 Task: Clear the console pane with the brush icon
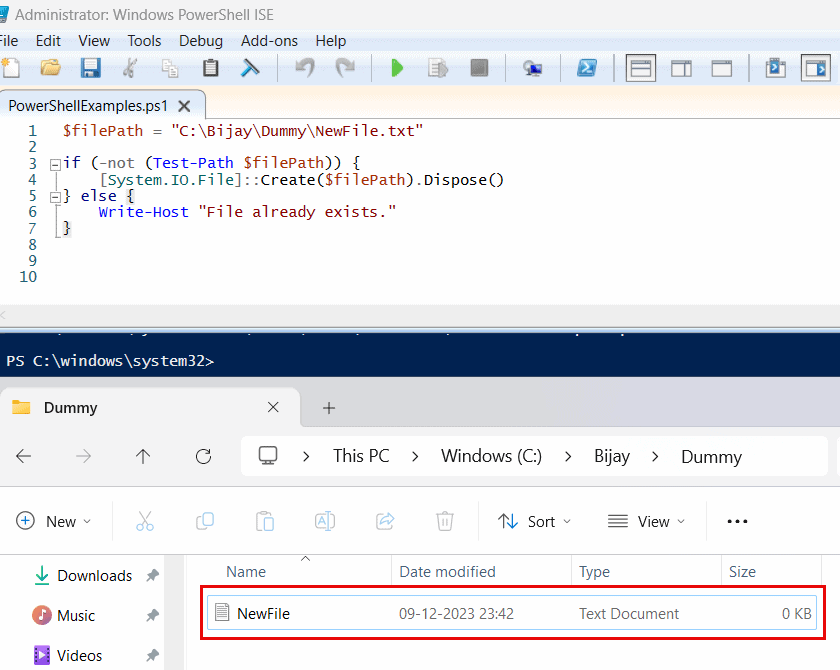tap(250, 68)
